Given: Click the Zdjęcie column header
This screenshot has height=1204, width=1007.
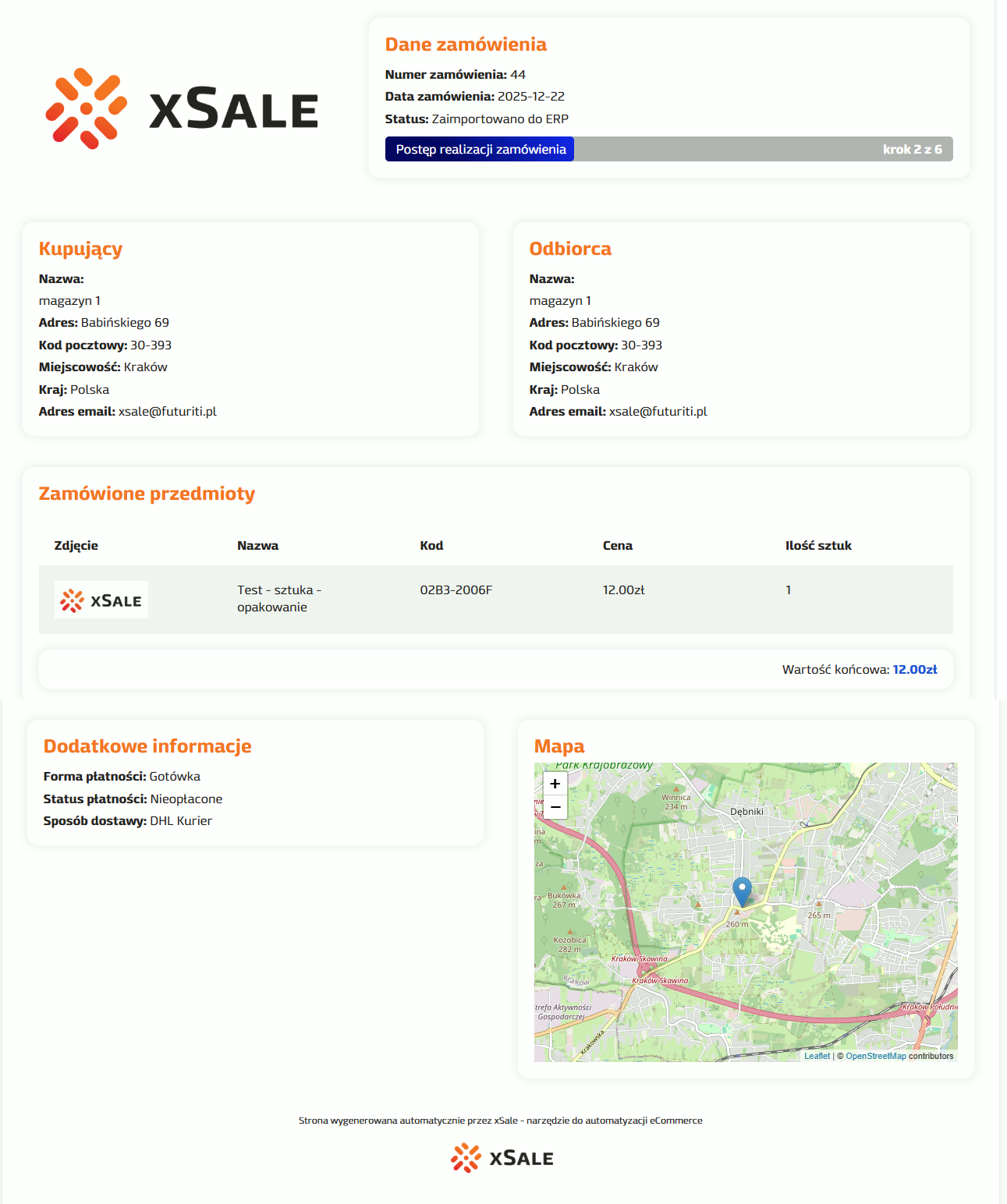Looking at the screenshot, I should click(x=76, y=546).
